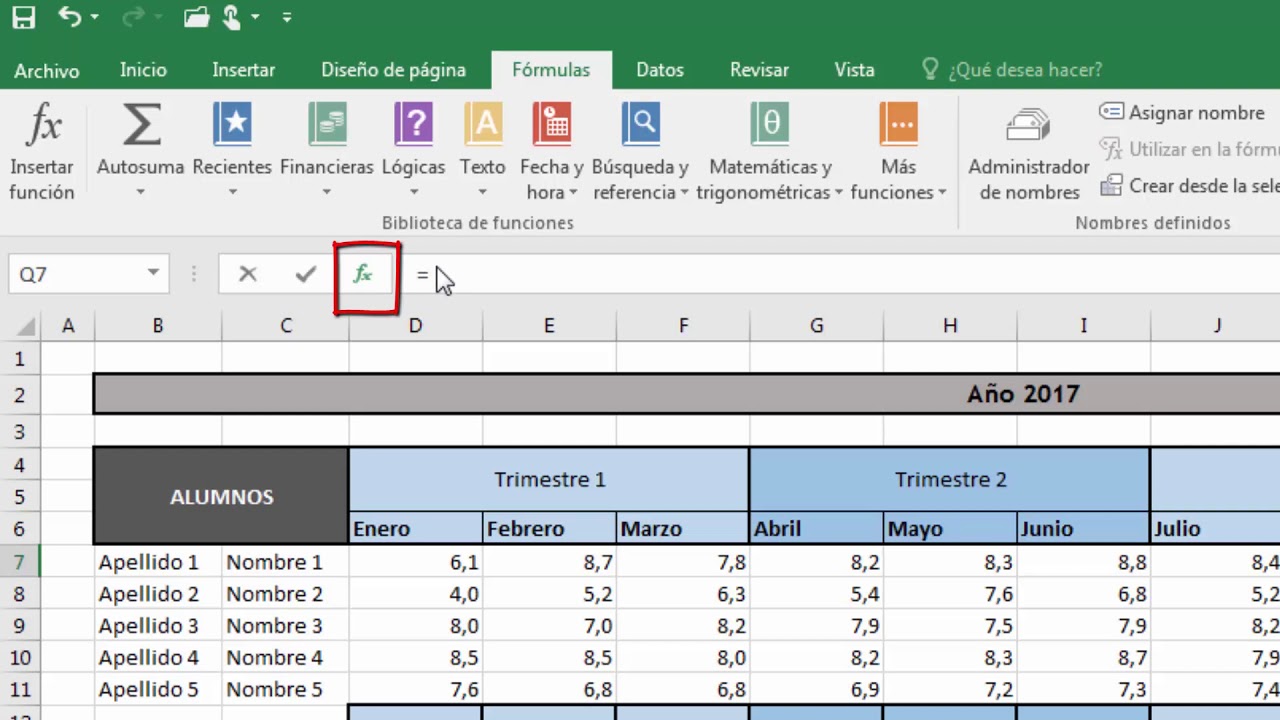
Task: Click the Asignar nombre button
Action: click(1183, 113)
